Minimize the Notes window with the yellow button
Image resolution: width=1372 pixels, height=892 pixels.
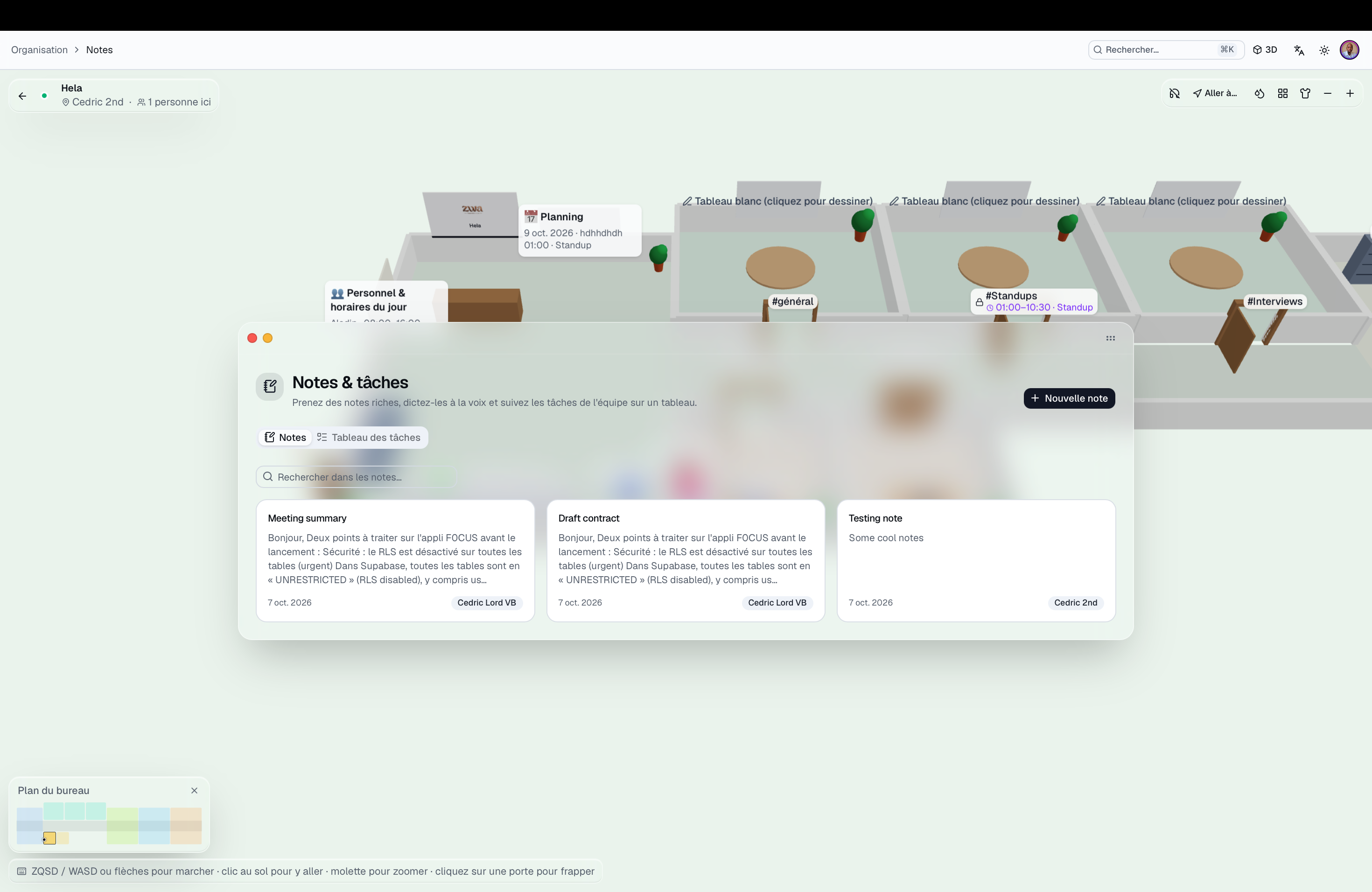267,338
